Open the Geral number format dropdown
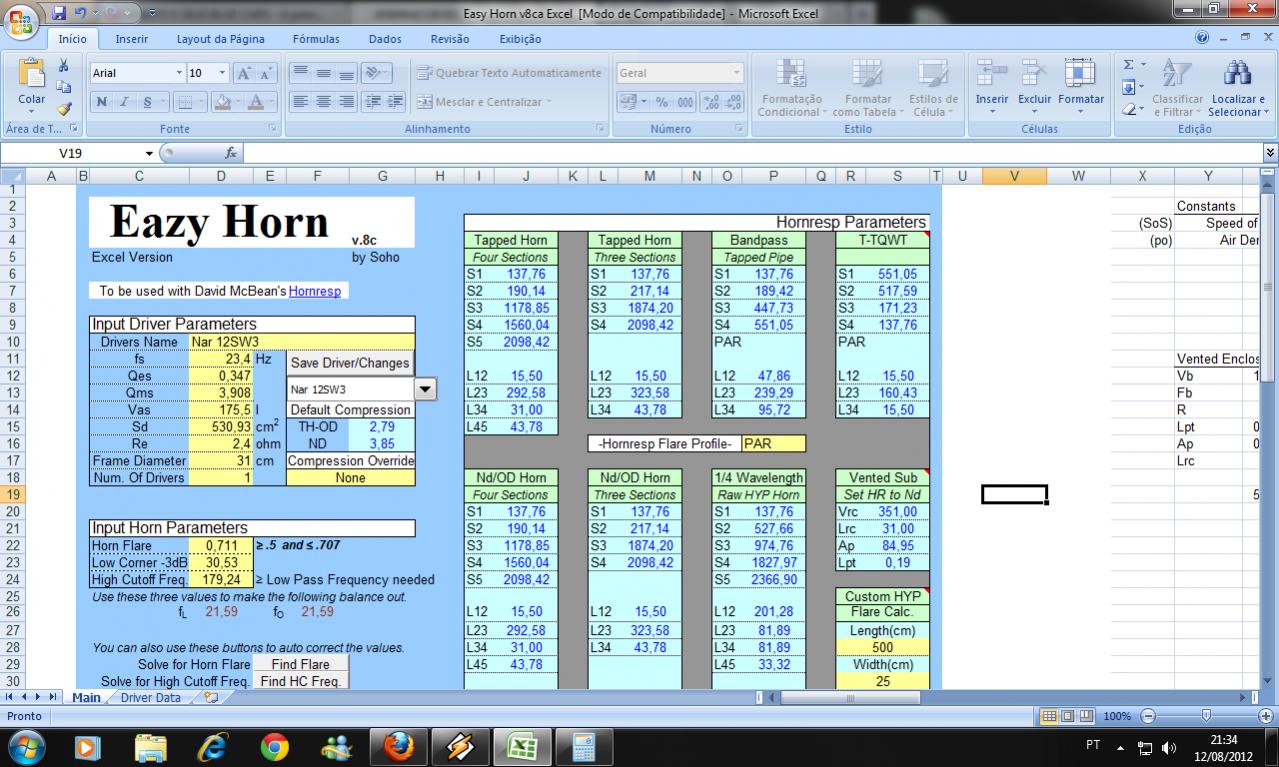The image size is (1279, 767). [x=737, y=73]
